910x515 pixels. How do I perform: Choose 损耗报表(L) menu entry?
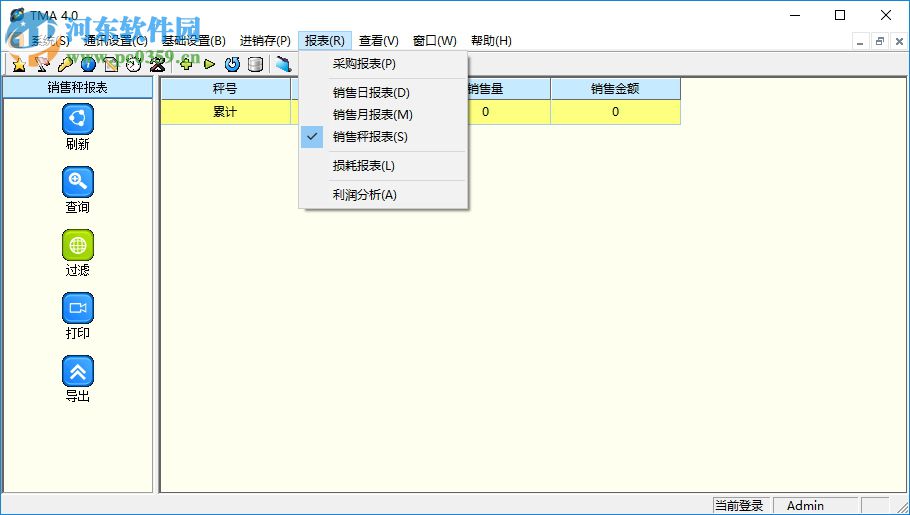coord(384,166)
